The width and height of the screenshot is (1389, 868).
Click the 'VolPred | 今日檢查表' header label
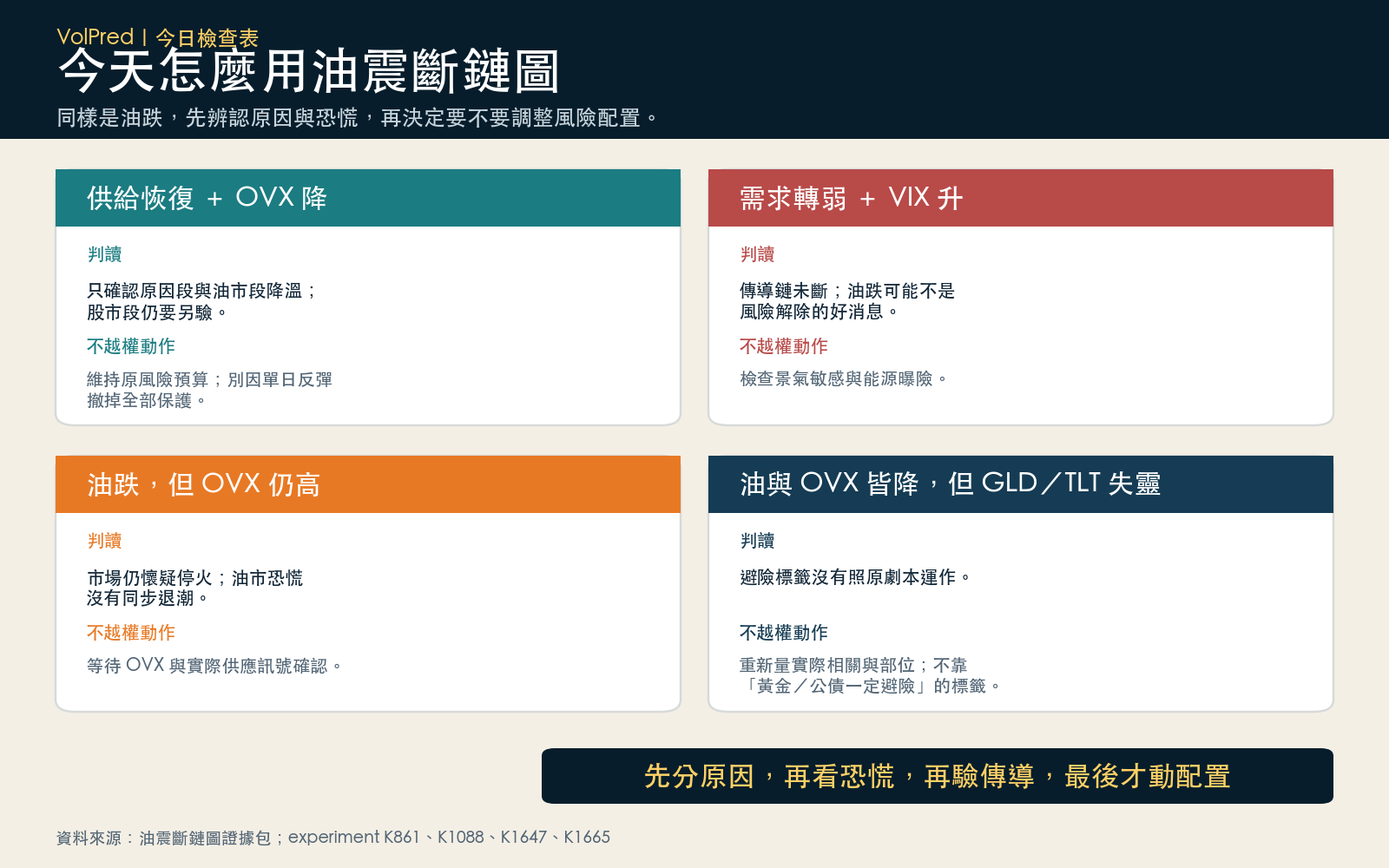tap(158, 37)
